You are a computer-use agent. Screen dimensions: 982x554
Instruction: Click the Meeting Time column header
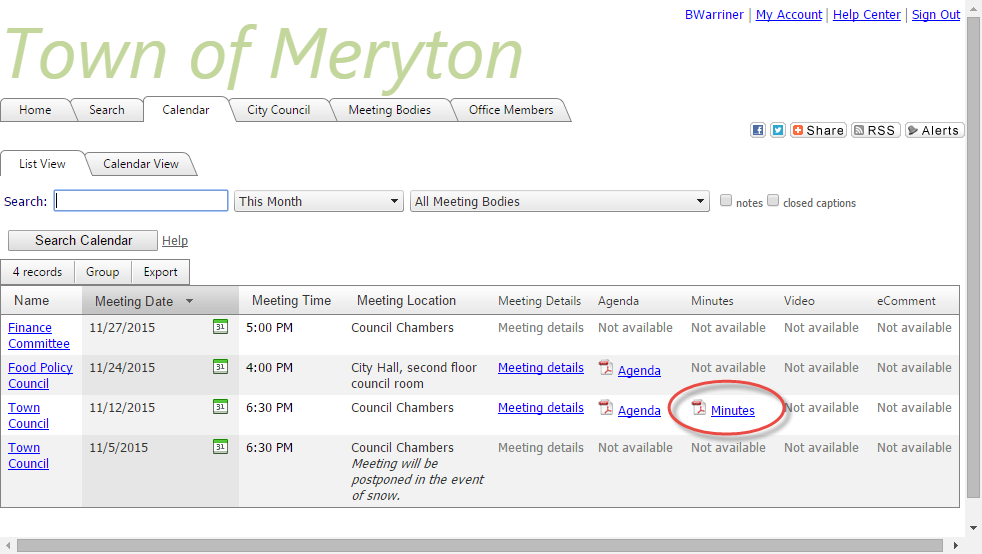291,300
